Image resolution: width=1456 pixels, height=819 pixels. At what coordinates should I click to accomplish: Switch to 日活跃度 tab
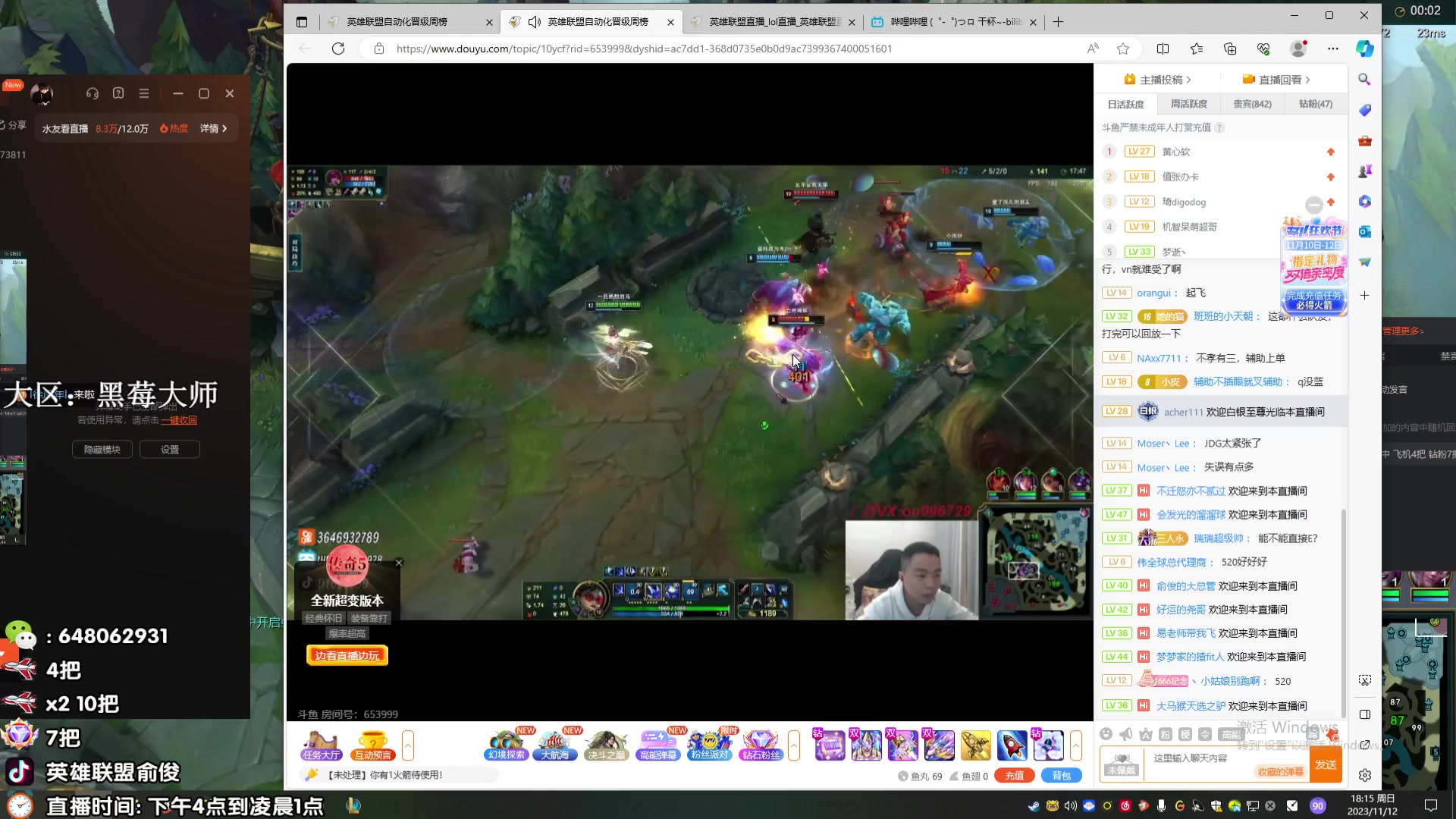click(x=1125, y=104)
